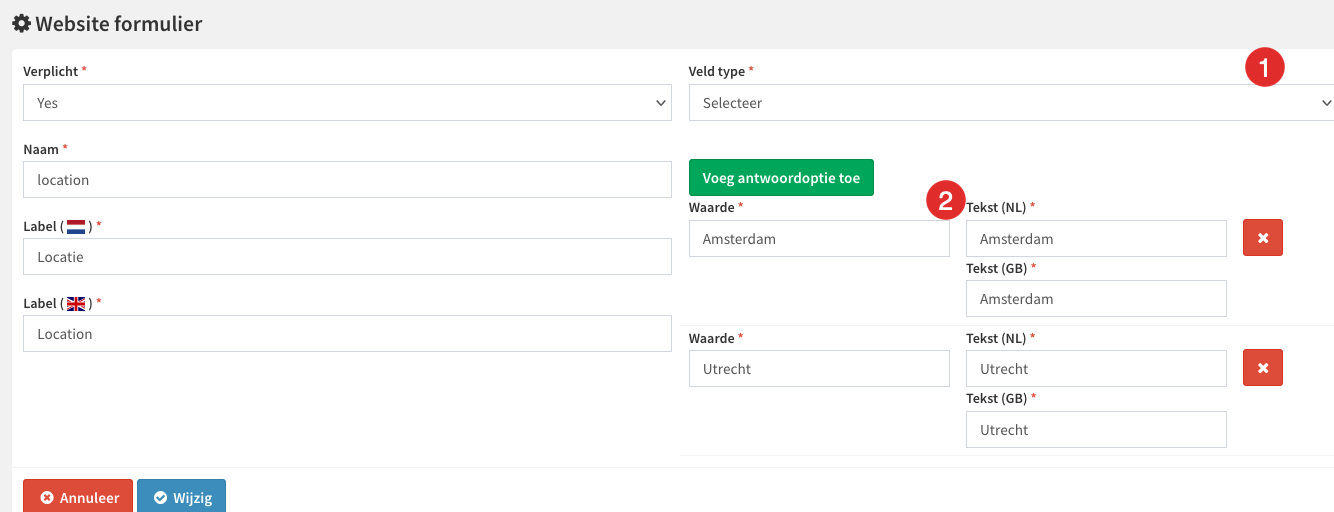Click the Dutch label field containing Locatie

click(x=347, y=257)
